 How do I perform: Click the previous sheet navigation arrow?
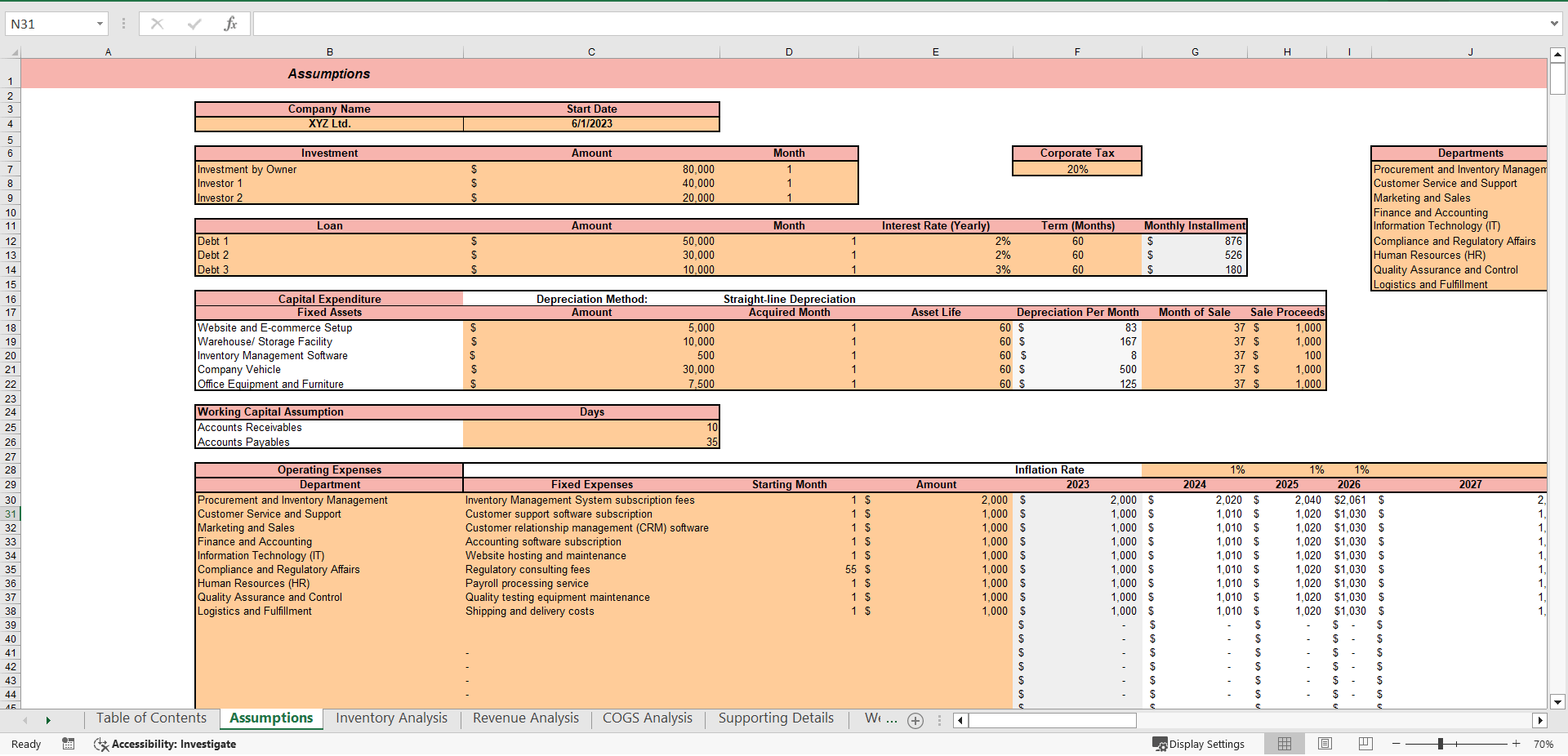click(x=25, y=720)
